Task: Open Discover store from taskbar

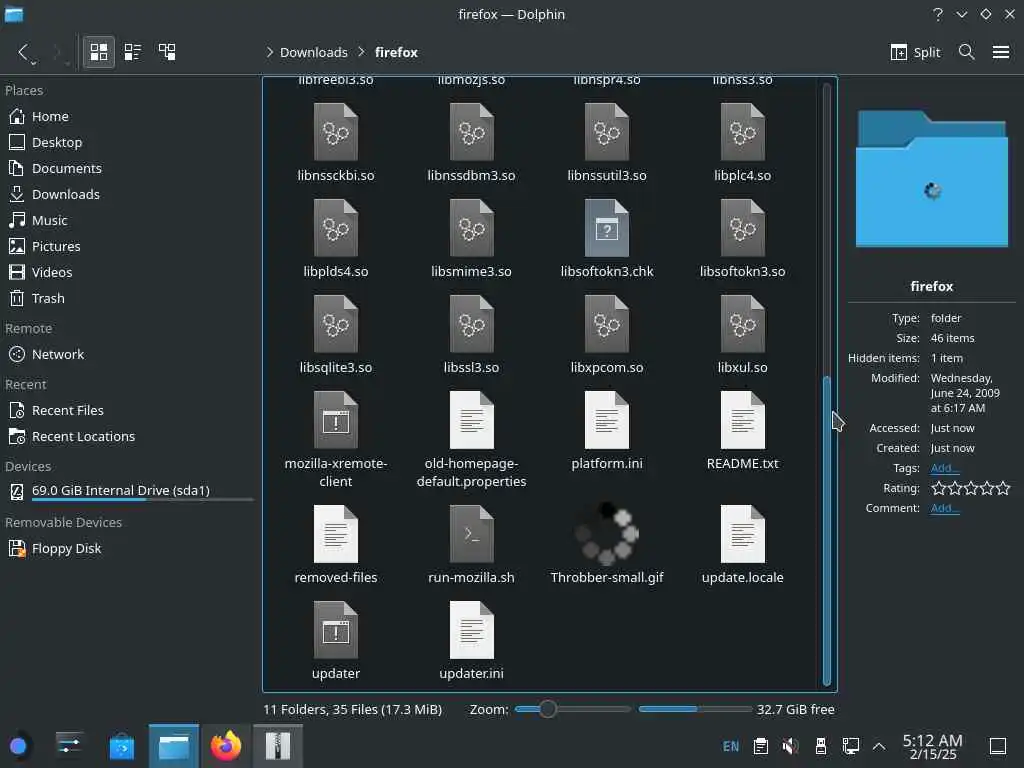Action: (x=122, y=746)
